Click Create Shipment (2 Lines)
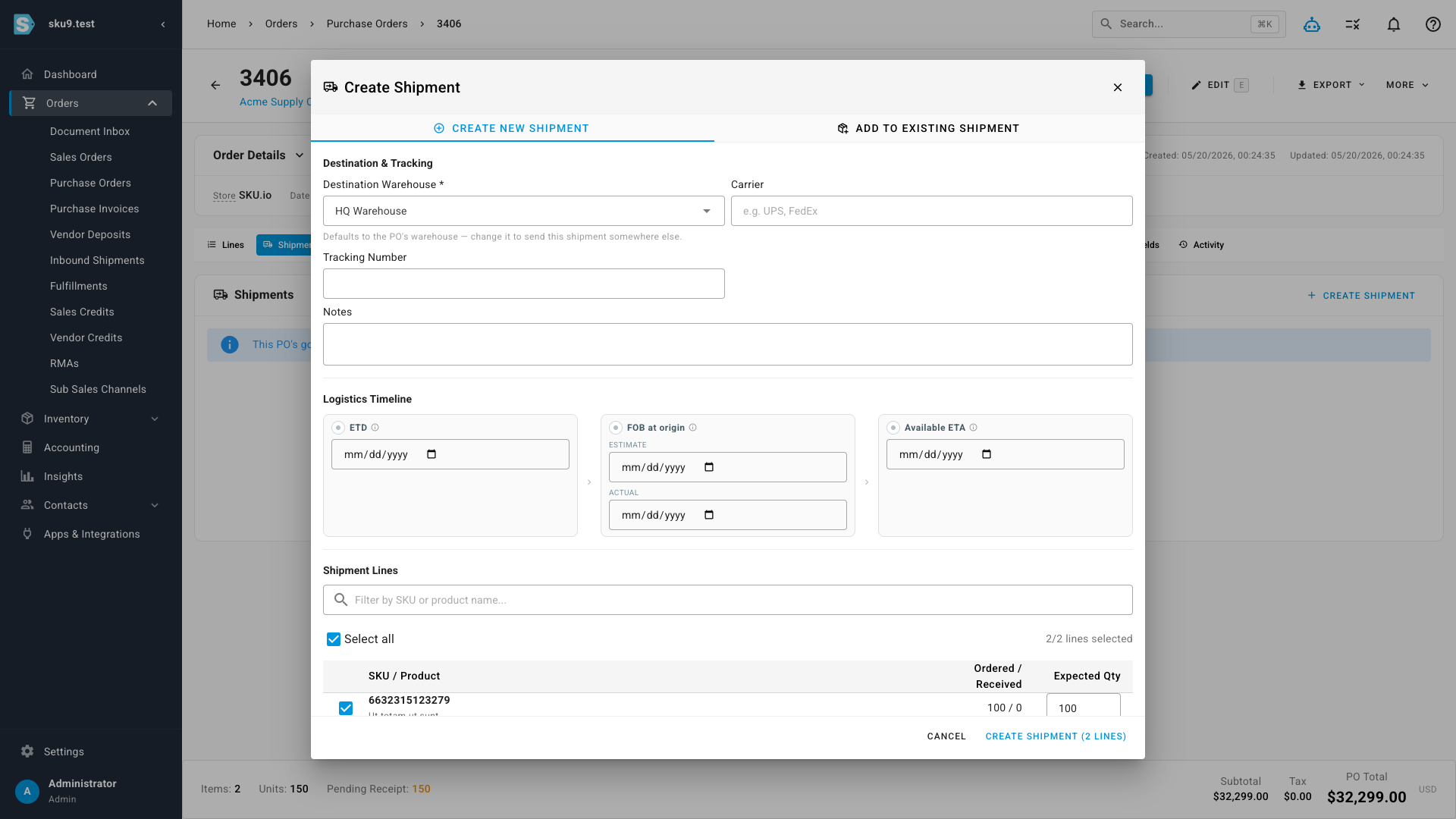 [x=1056, y=736]
